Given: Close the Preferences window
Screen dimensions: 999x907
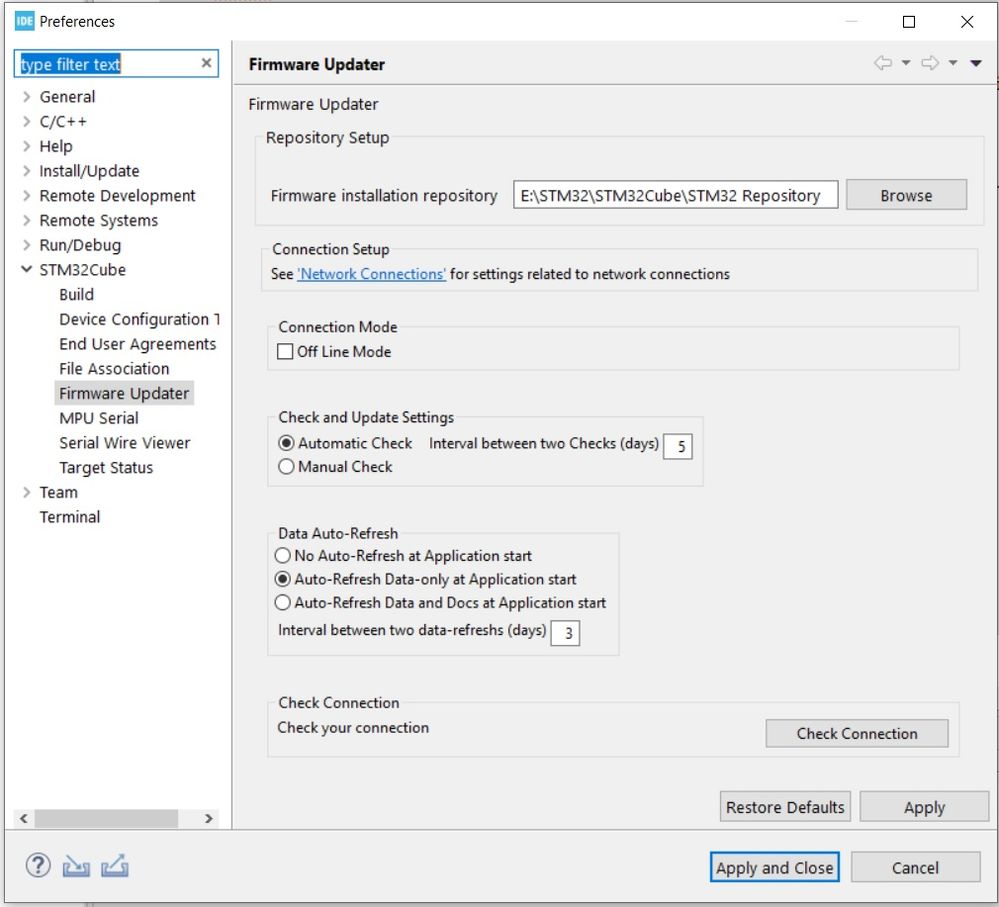Looking at the screenshot, I should pyautogui.click(x=967, y=22).
